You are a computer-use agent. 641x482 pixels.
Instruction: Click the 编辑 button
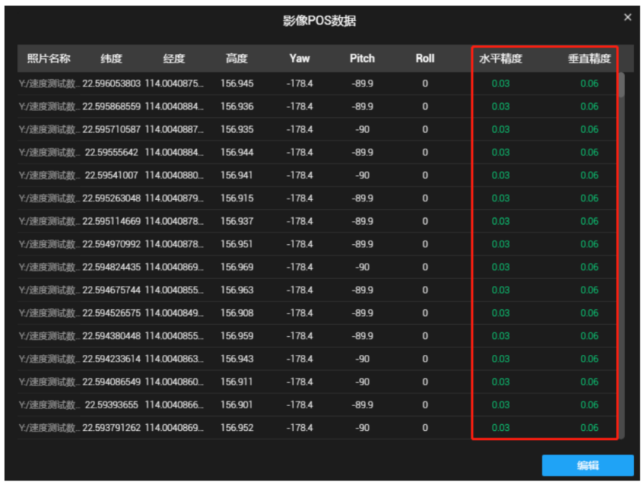pos(587,465)
